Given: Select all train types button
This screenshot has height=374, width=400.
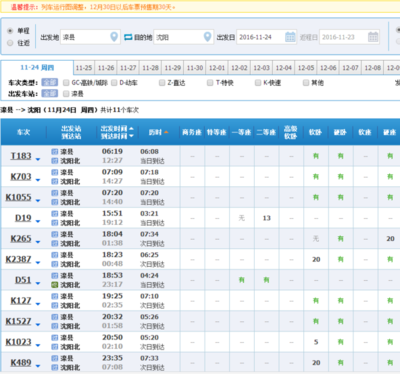Looking at the screenshot, I should pyautogui.click(x=50, y=82).
